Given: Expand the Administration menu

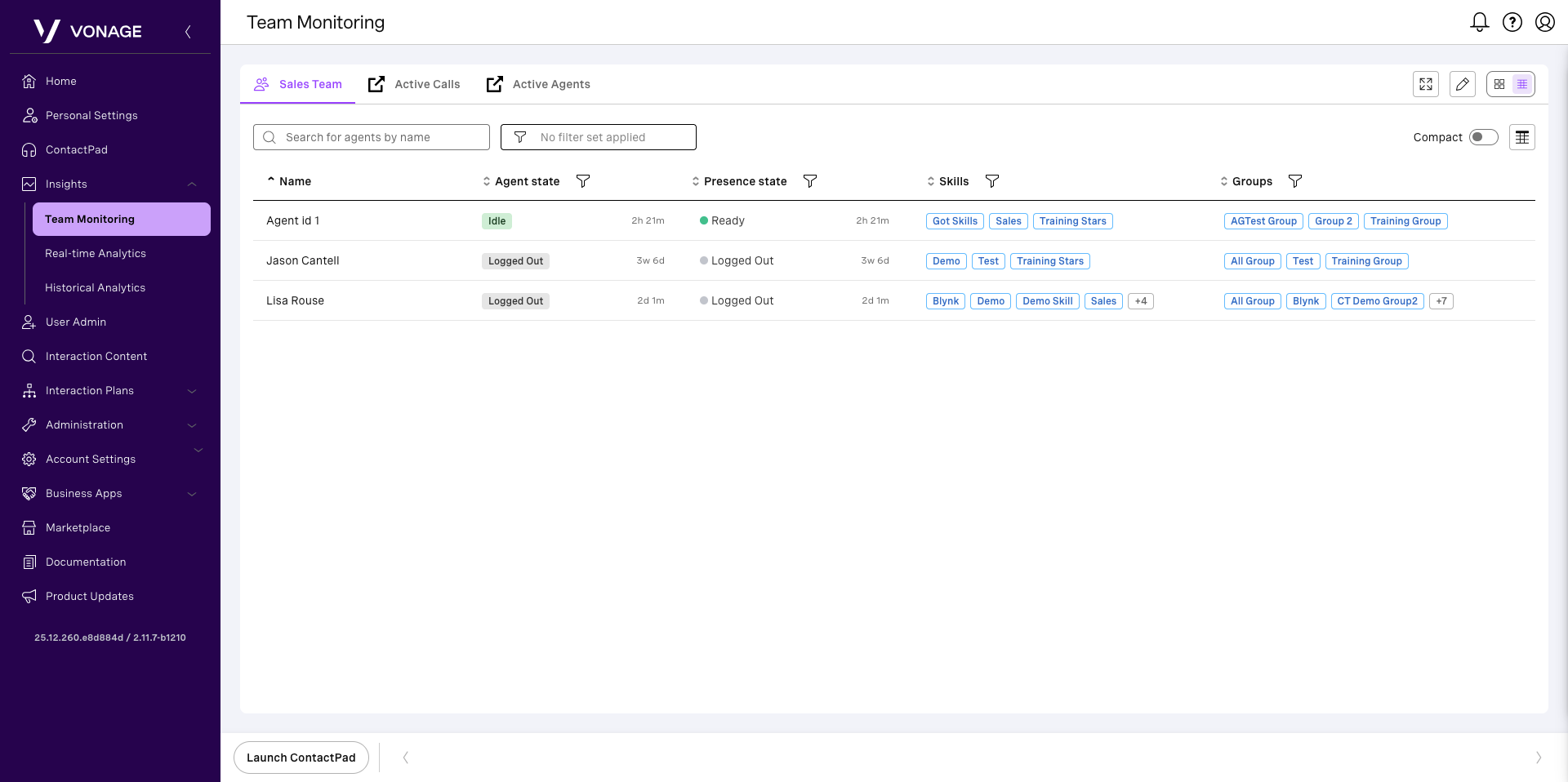Looking at the screenshot, I should [192, 425].
